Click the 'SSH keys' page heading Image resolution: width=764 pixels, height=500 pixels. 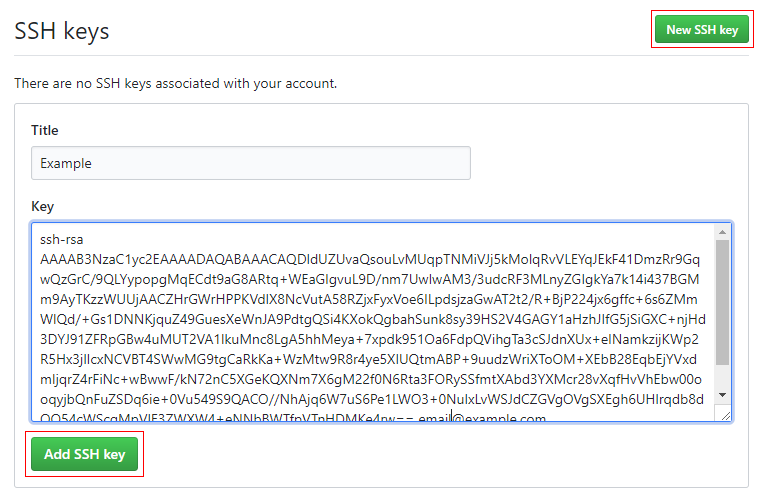click(x=62, y=31)
